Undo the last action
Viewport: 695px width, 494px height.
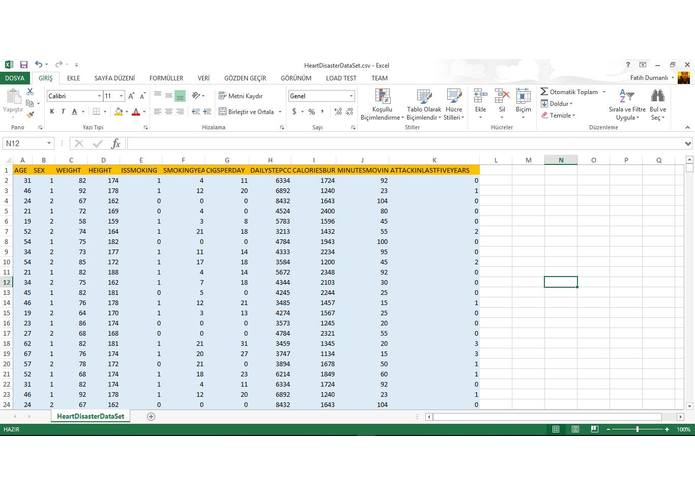(39, 65)
